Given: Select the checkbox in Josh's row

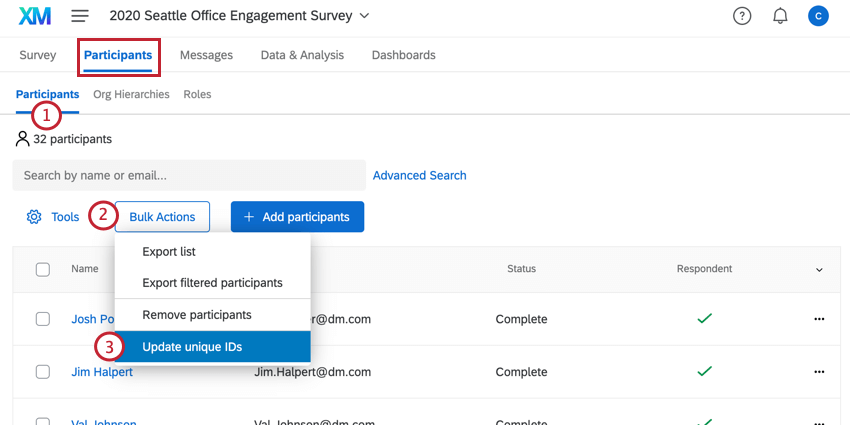Looking at the screenshot, I should 43,319.
